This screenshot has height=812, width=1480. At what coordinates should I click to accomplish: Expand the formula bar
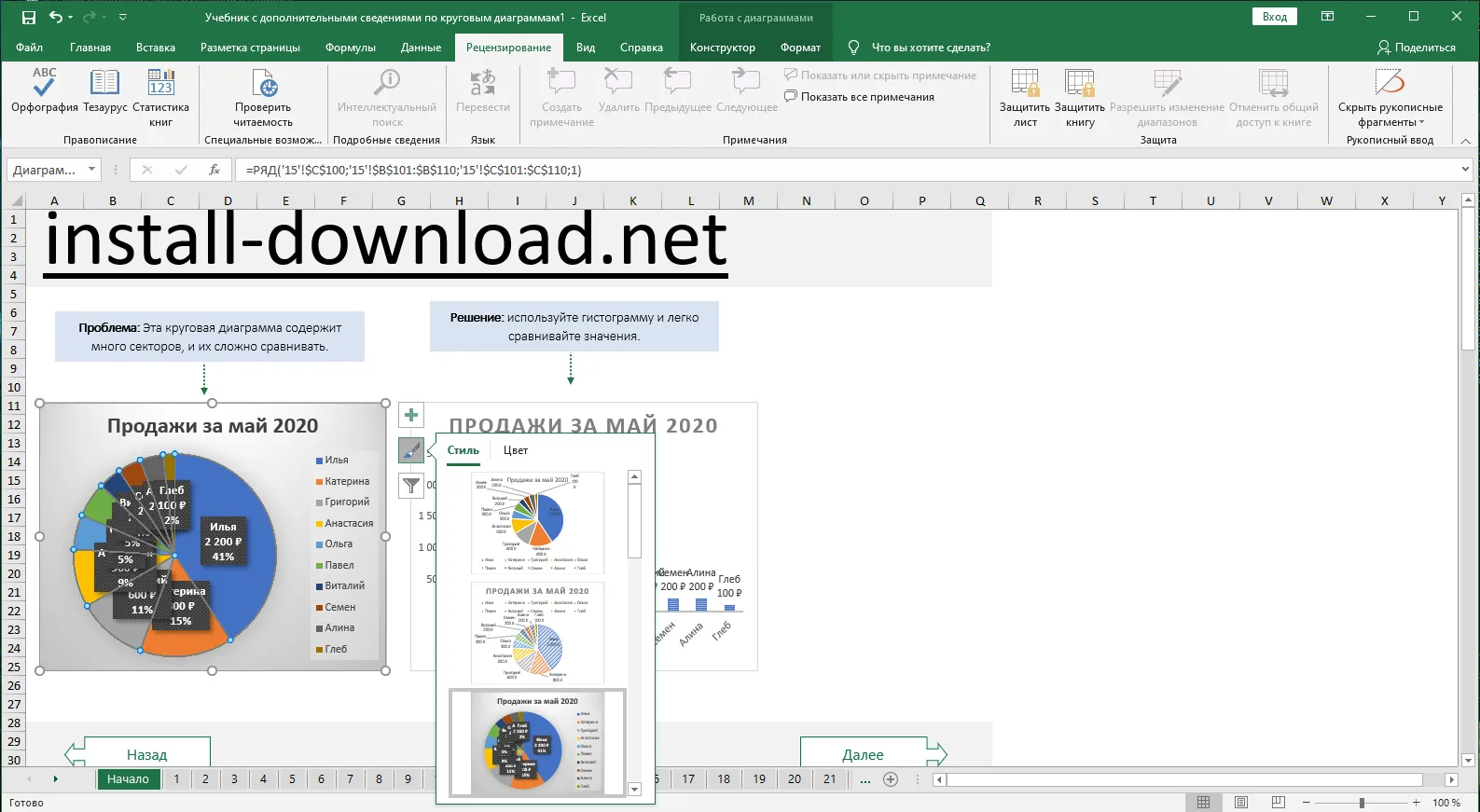(x=1465, y=170)
